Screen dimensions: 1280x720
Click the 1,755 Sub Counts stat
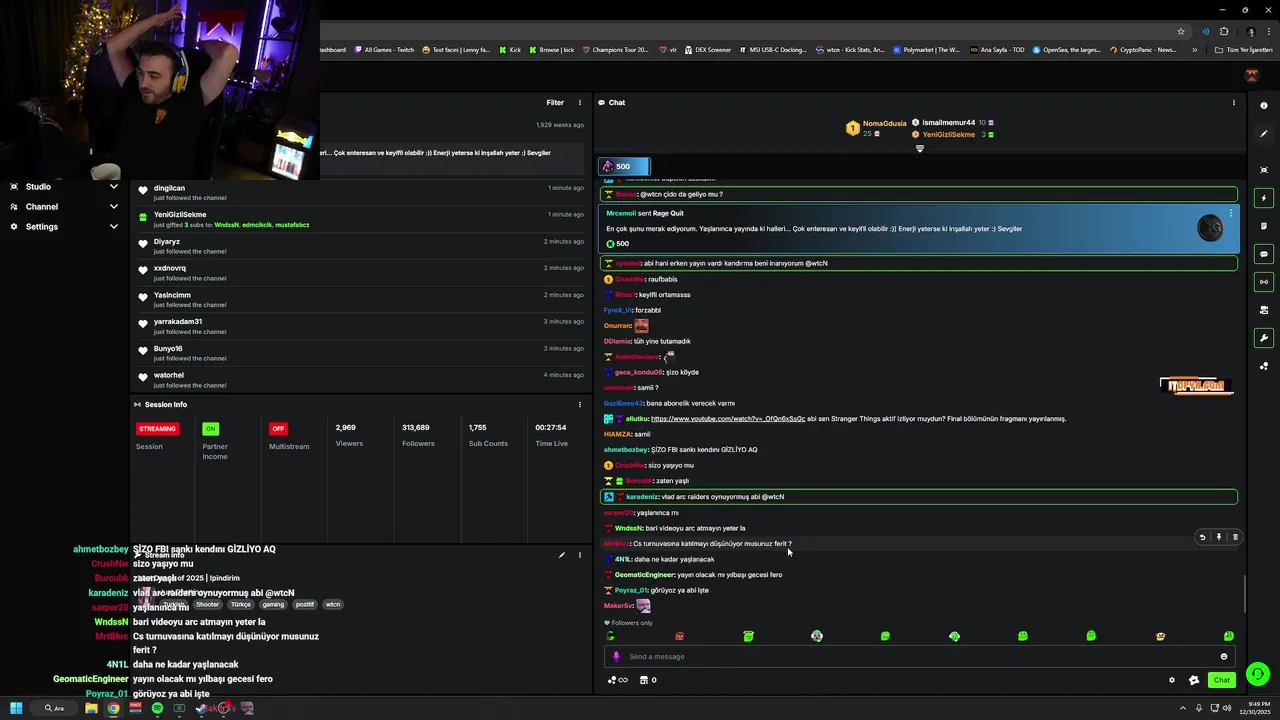488,435
